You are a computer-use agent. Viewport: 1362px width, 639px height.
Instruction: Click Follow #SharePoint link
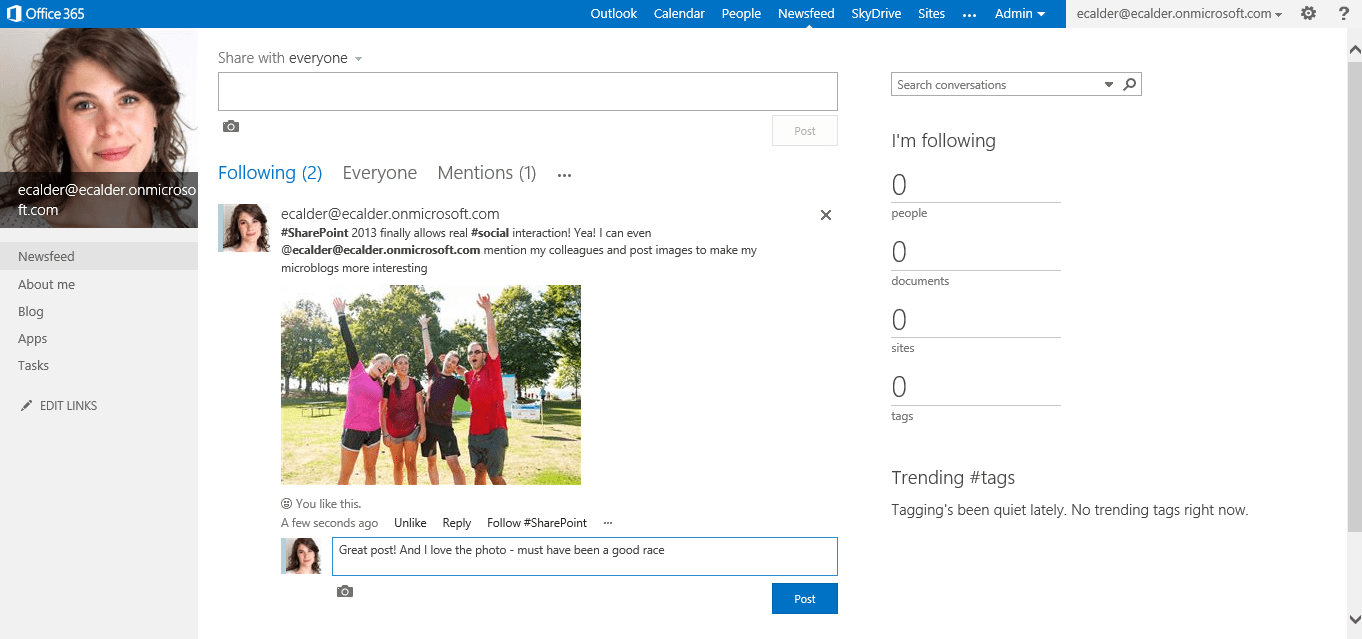537,523
